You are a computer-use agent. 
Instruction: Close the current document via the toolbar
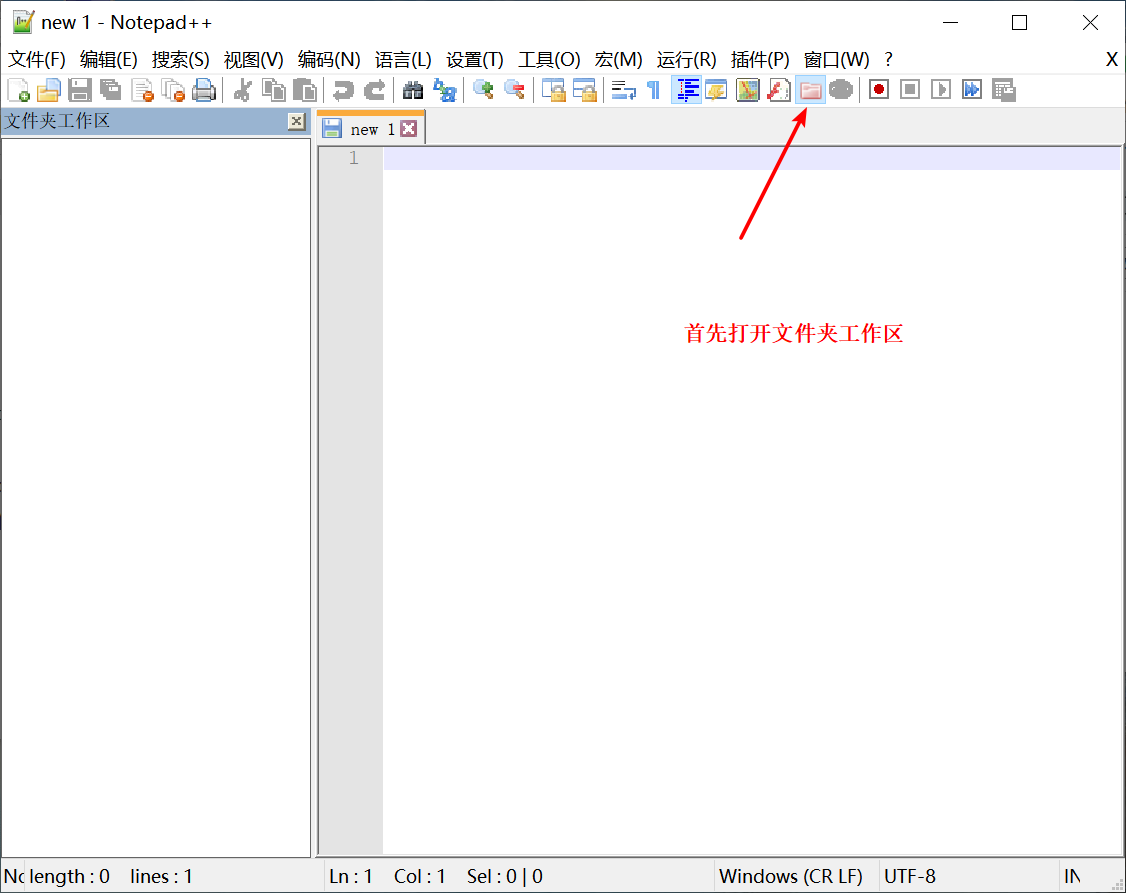pyautogui.click(x=143, y=90)
